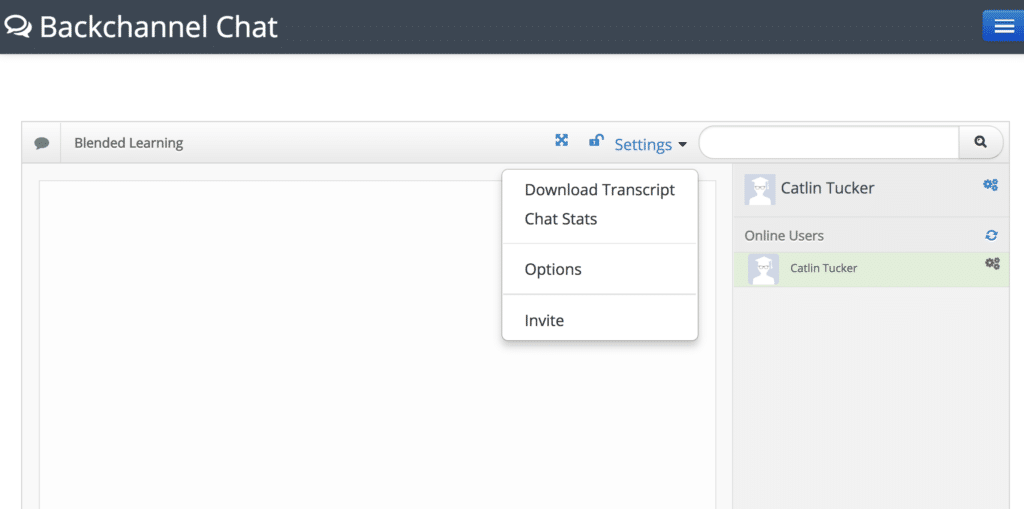Choose Chat Stats menu entry
This screenshot has width=1024, height=509.
coord(561,219)
